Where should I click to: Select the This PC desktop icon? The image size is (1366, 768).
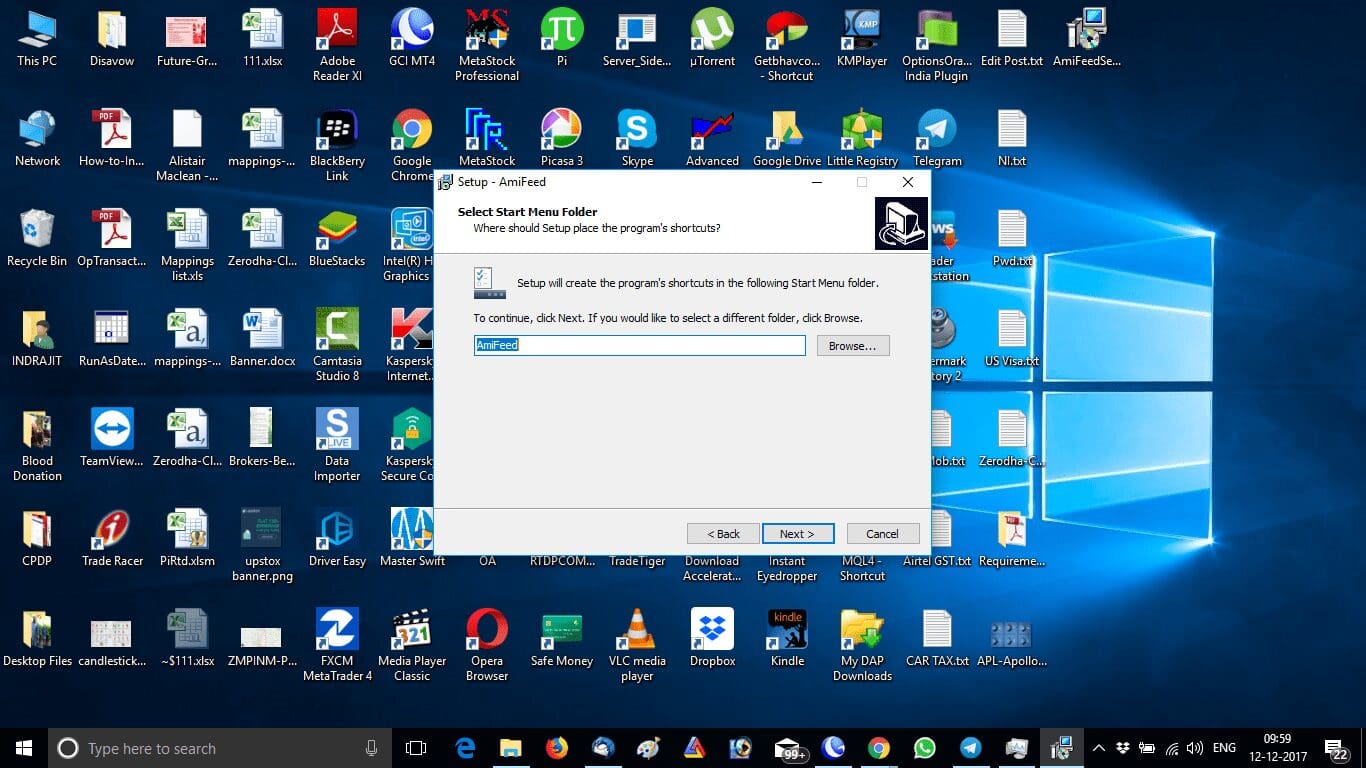(37, 37)
